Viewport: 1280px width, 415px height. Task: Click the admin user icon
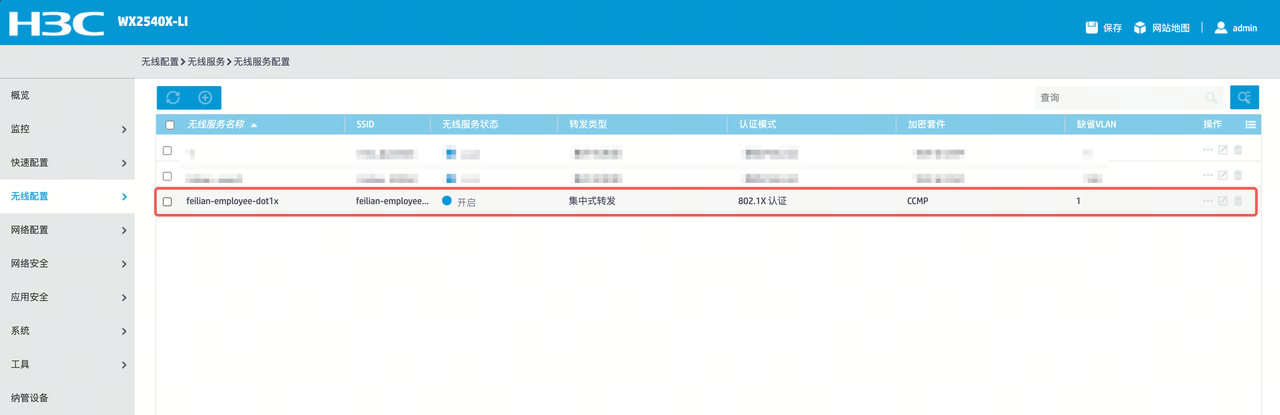click(1221, 28)
